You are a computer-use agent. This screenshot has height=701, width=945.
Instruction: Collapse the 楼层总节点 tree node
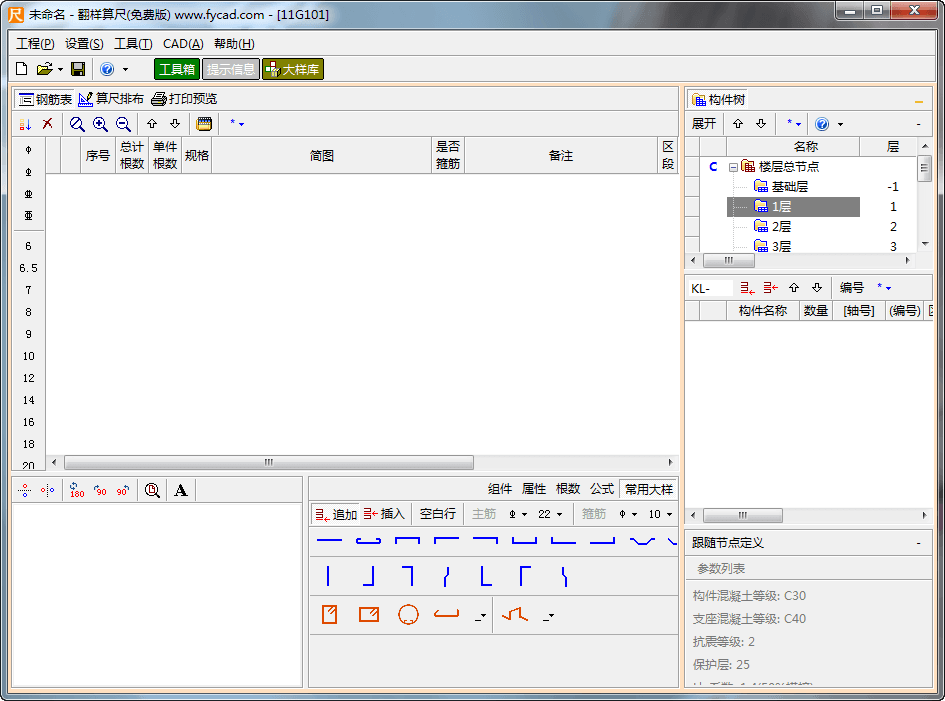click(733, 167)
